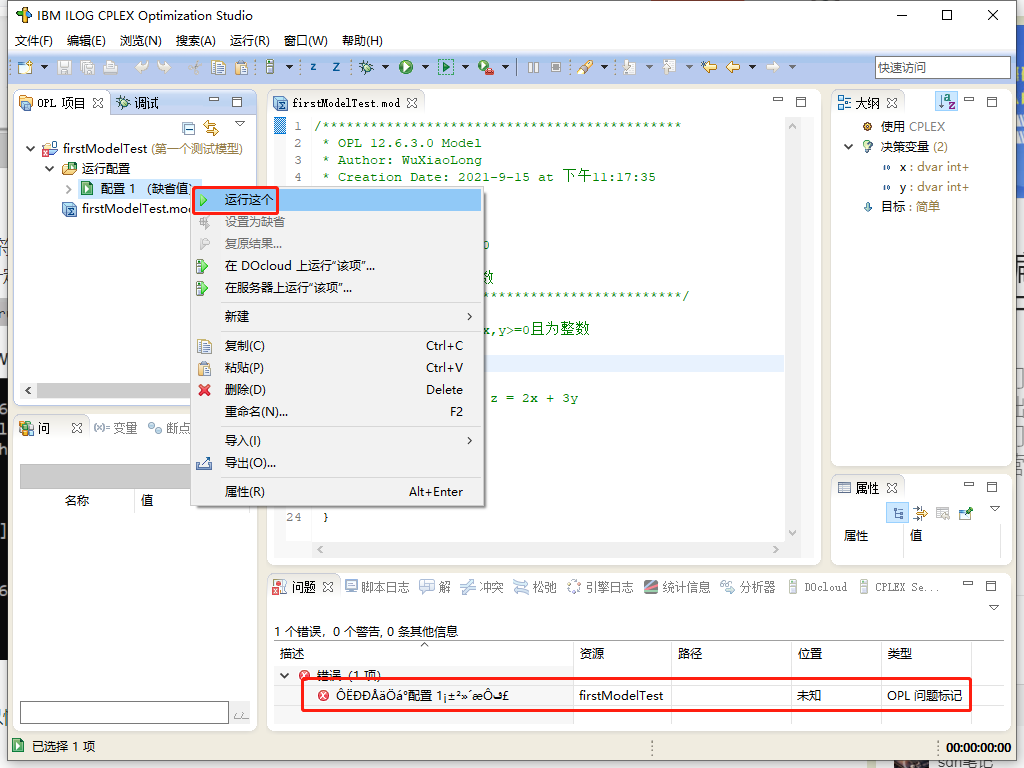This screenshot has height=768, width=1024.
Task: Click the Pause icon in the toolbar
Action: 533,67
